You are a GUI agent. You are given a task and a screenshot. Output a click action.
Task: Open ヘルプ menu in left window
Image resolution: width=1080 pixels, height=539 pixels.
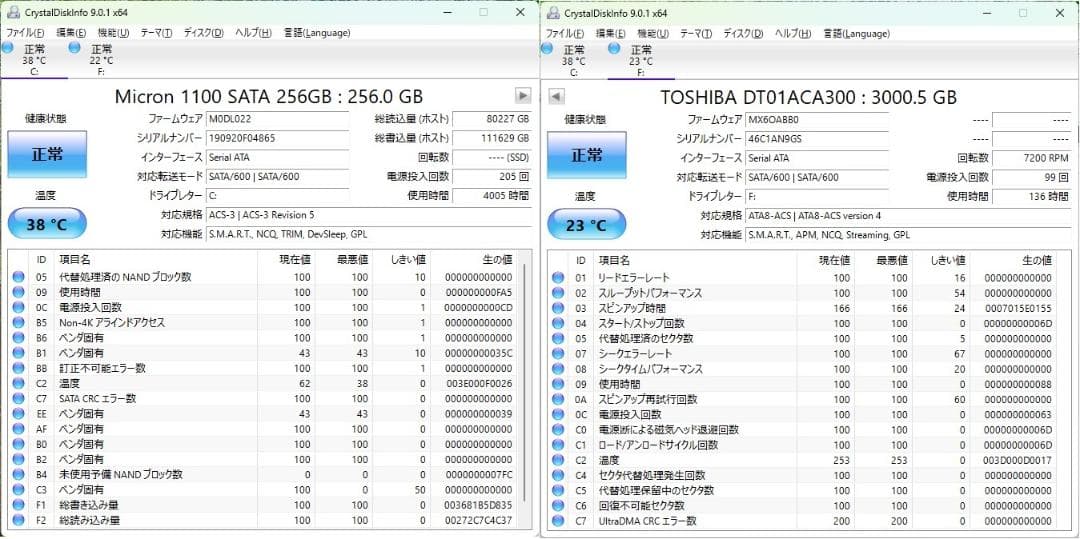pyautogui.click(x=253, y=33)
